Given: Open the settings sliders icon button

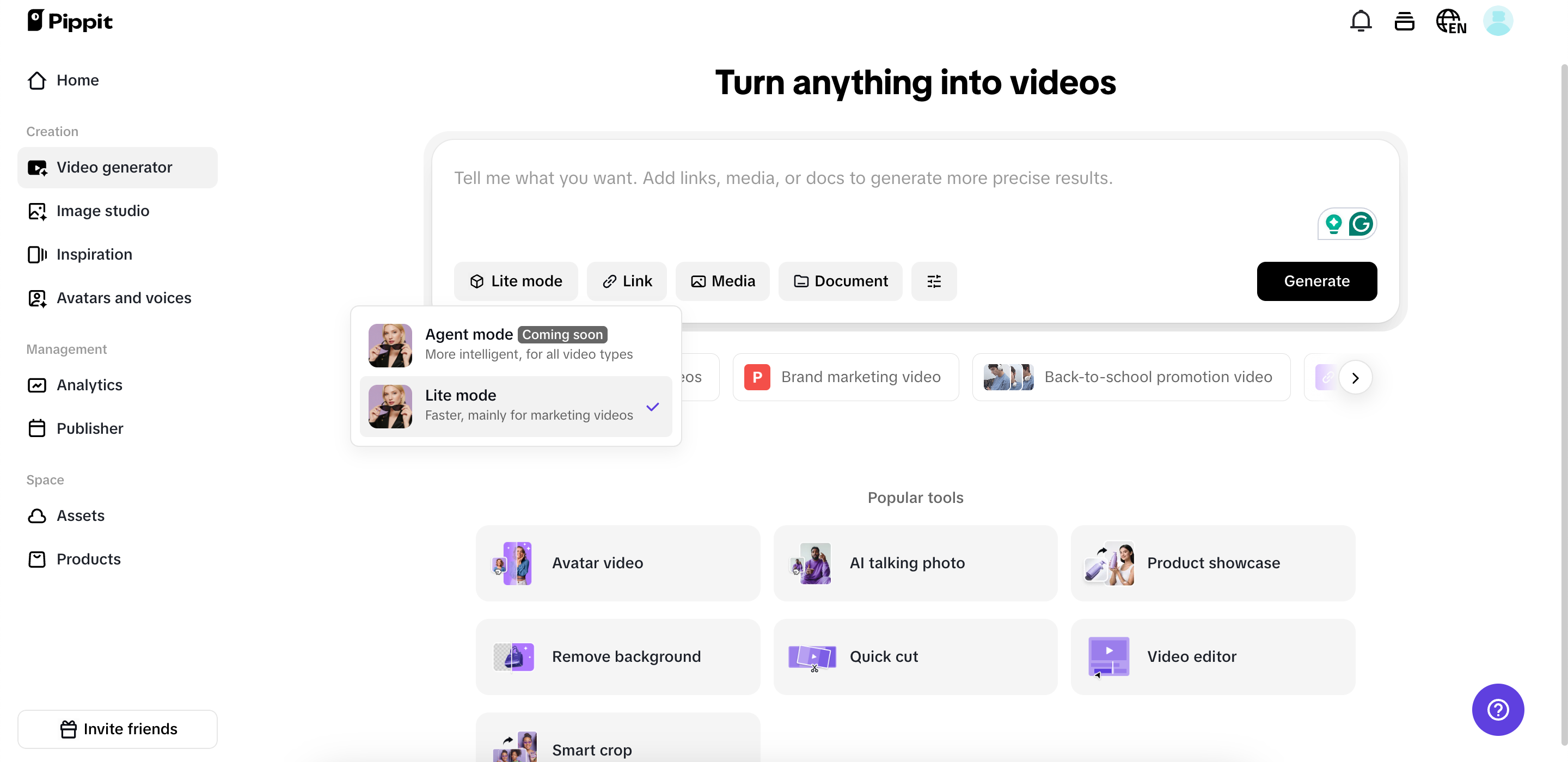Looking at the screenshot, I should point(934,281).
